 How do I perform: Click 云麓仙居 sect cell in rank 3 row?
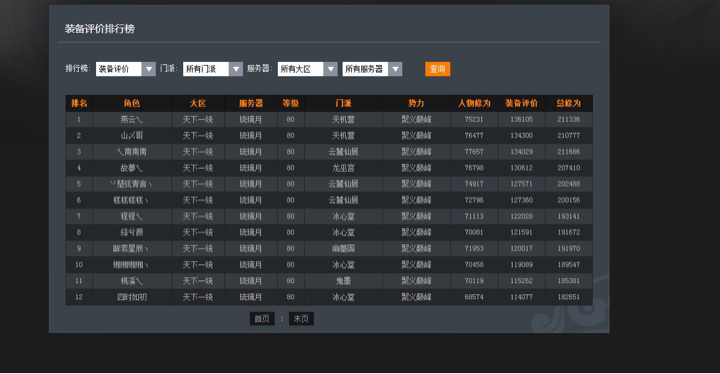click(x=343, y=152)
